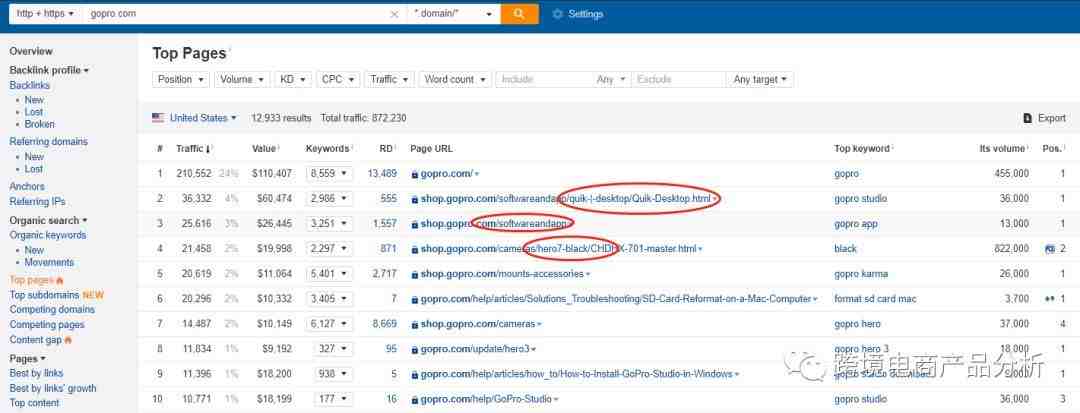Click SERP feature icon in hero7-black row
The width and height of the screenshot is (1080, 413).
coord(1050,249)
